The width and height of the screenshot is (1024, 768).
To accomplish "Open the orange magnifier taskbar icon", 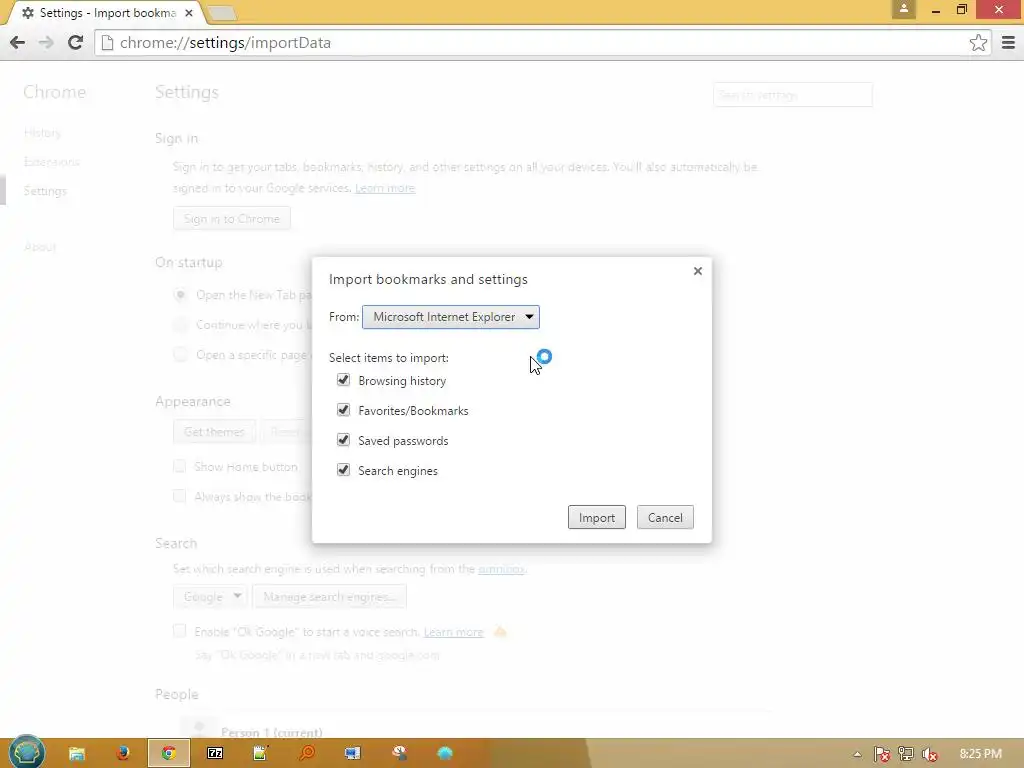I will (306, 754).
